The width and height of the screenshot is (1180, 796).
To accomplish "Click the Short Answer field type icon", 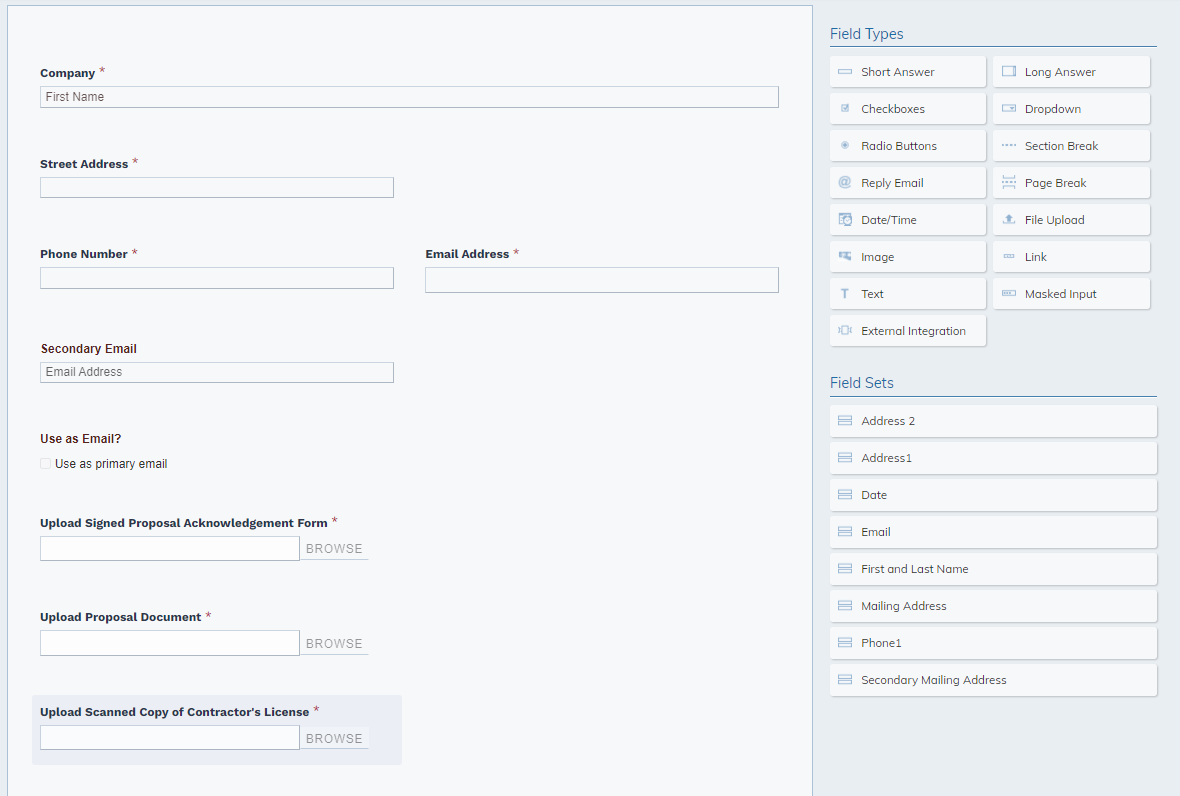I will (x=844, y=71).
